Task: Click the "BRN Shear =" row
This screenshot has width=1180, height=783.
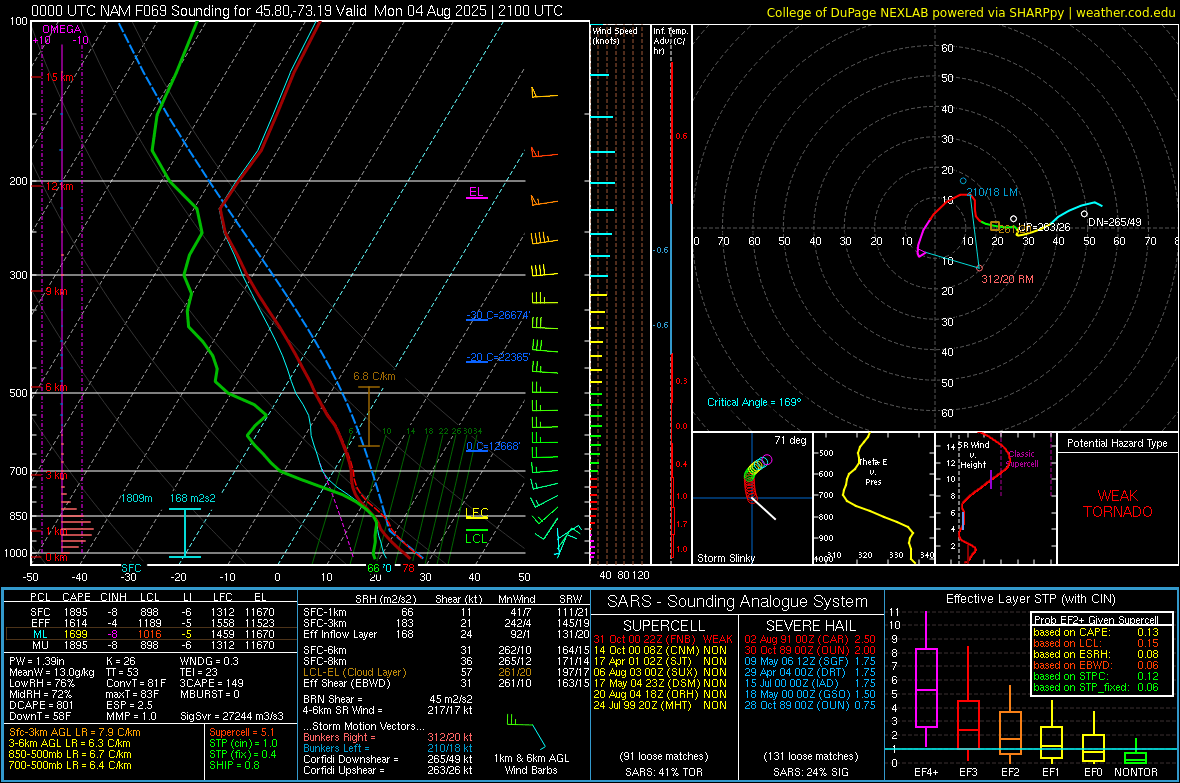Action: tap(388, 699)
